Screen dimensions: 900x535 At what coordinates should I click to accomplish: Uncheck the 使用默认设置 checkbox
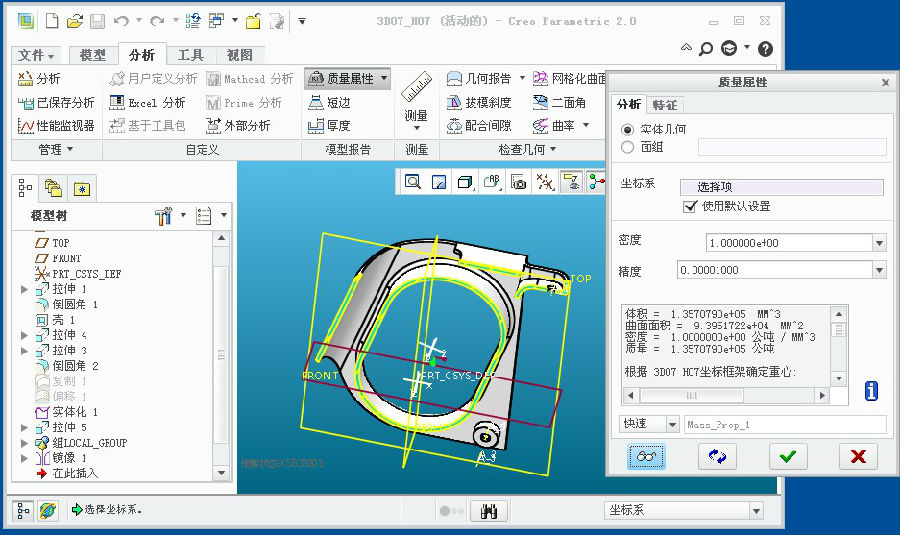tap(689, 206)
